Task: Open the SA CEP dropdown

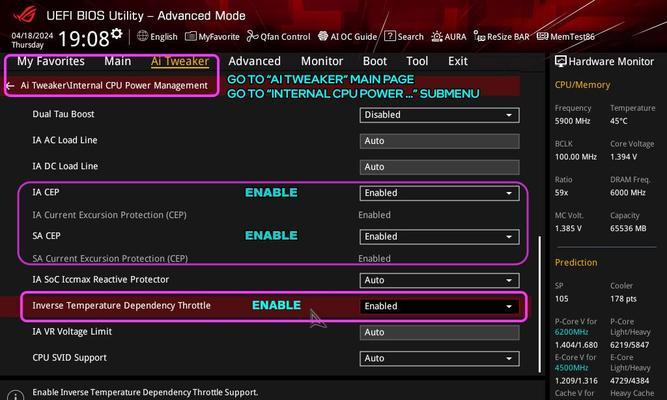Action: click(439, 237)
